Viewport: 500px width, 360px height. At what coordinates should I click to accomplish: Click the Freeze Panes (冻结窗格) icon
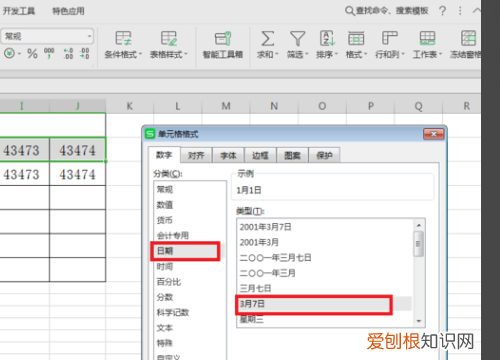click(x=468, y=39)
